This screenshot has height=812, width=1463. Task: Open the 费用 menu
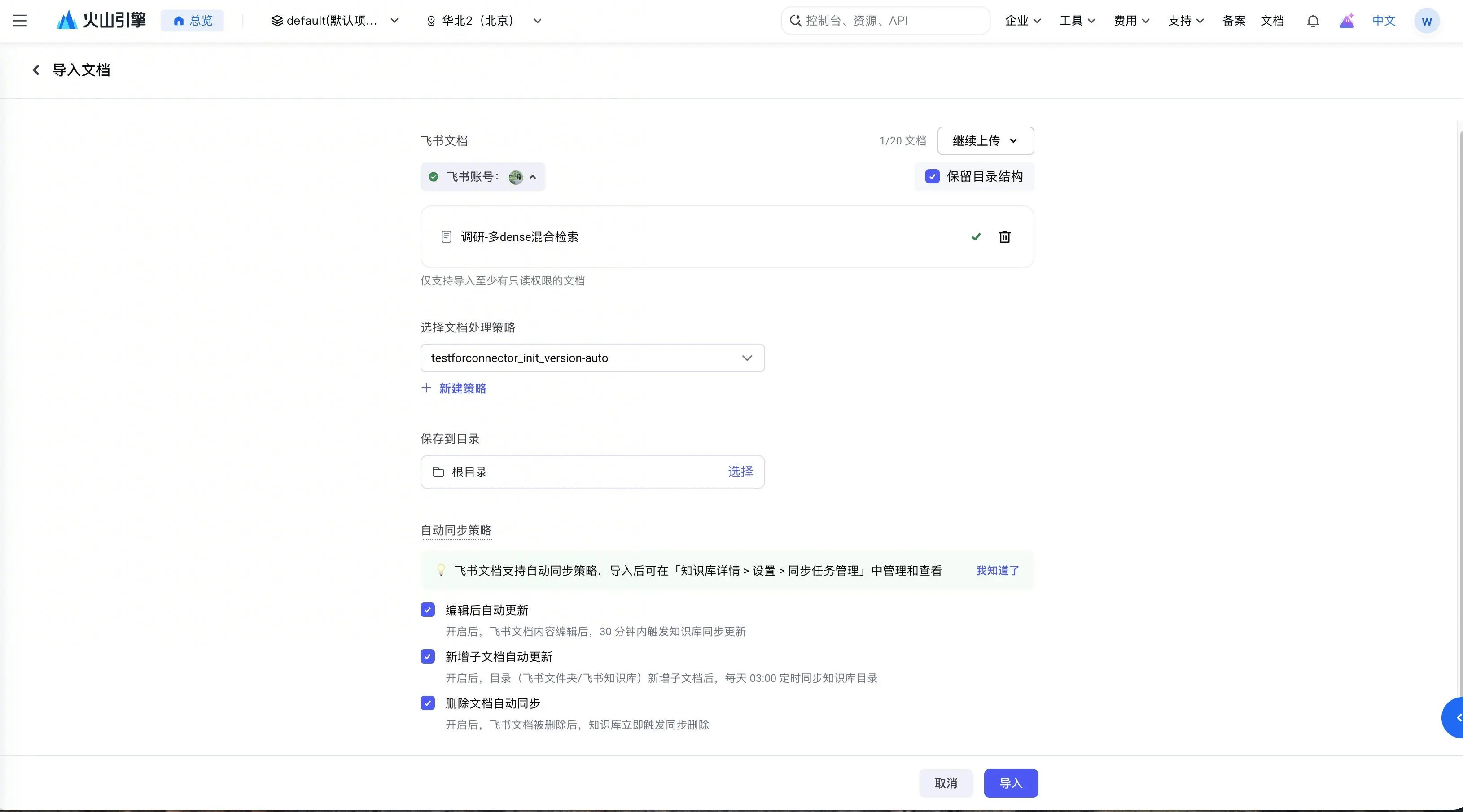point(1131,21)
